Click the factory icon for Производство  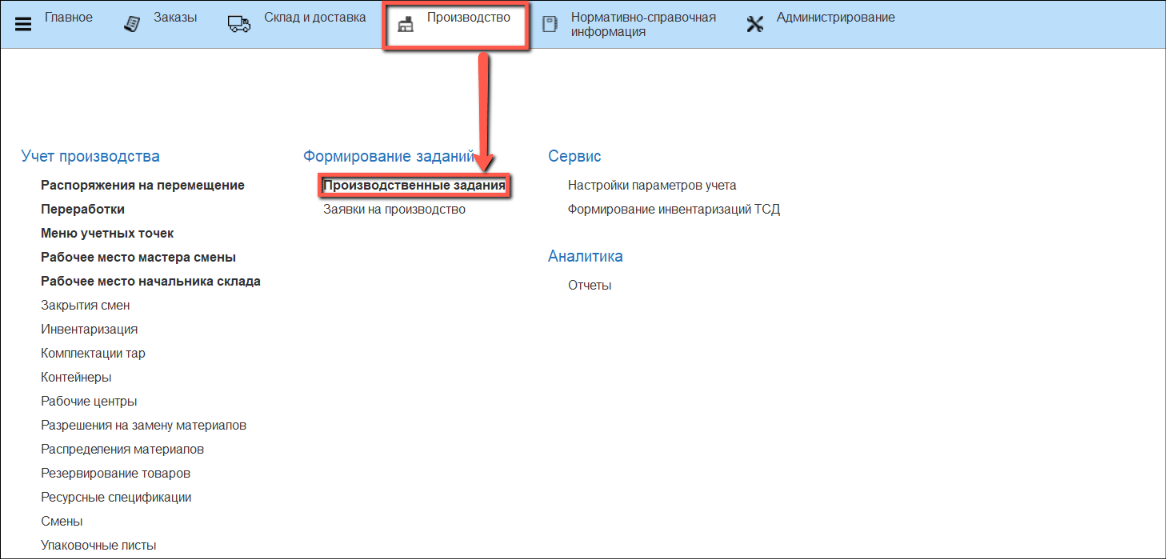[405, 25]
